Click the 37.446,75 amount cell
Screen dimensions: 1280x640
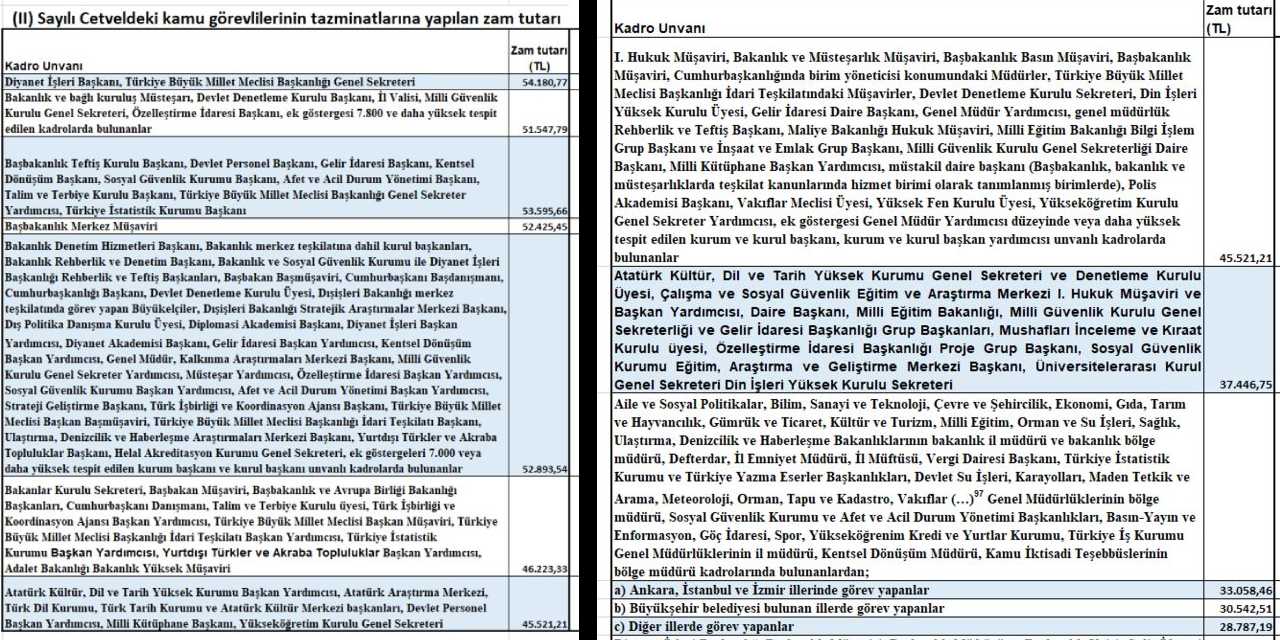click(x=1238, y=384)
